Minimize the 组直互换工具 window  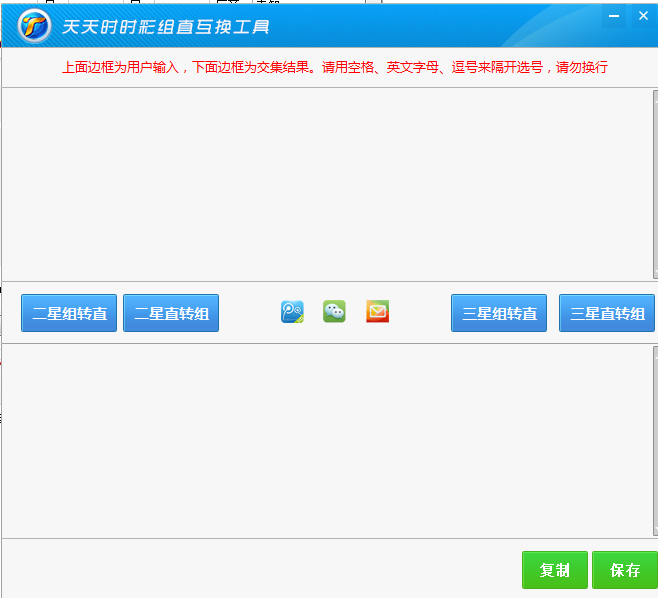(614, 16)
